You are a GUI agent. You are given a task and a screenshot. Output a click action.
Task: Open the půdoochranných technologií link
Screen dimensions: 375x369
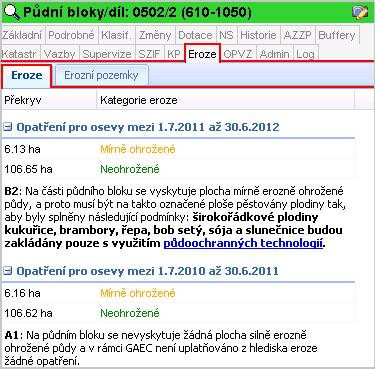point(243,243)
